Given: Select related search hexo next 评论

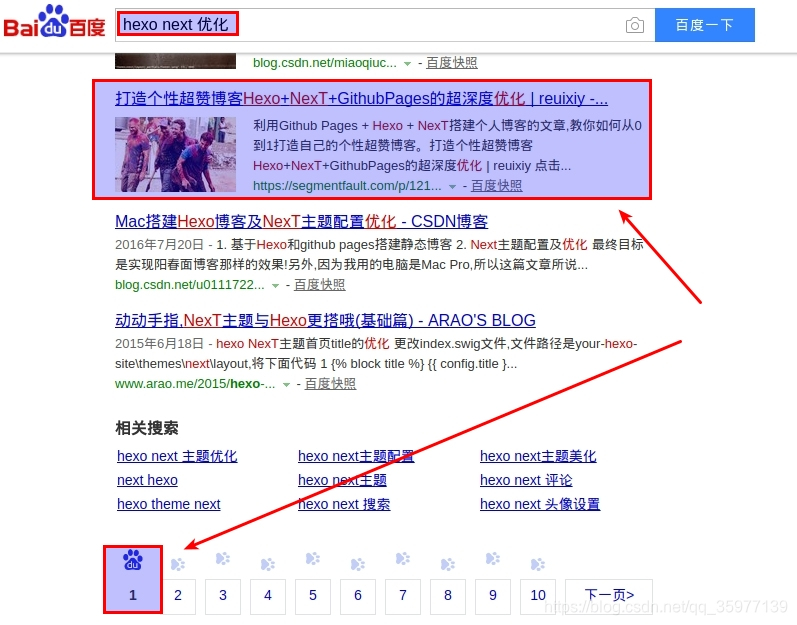Looking at the screenshot, I should coord(526,480).
